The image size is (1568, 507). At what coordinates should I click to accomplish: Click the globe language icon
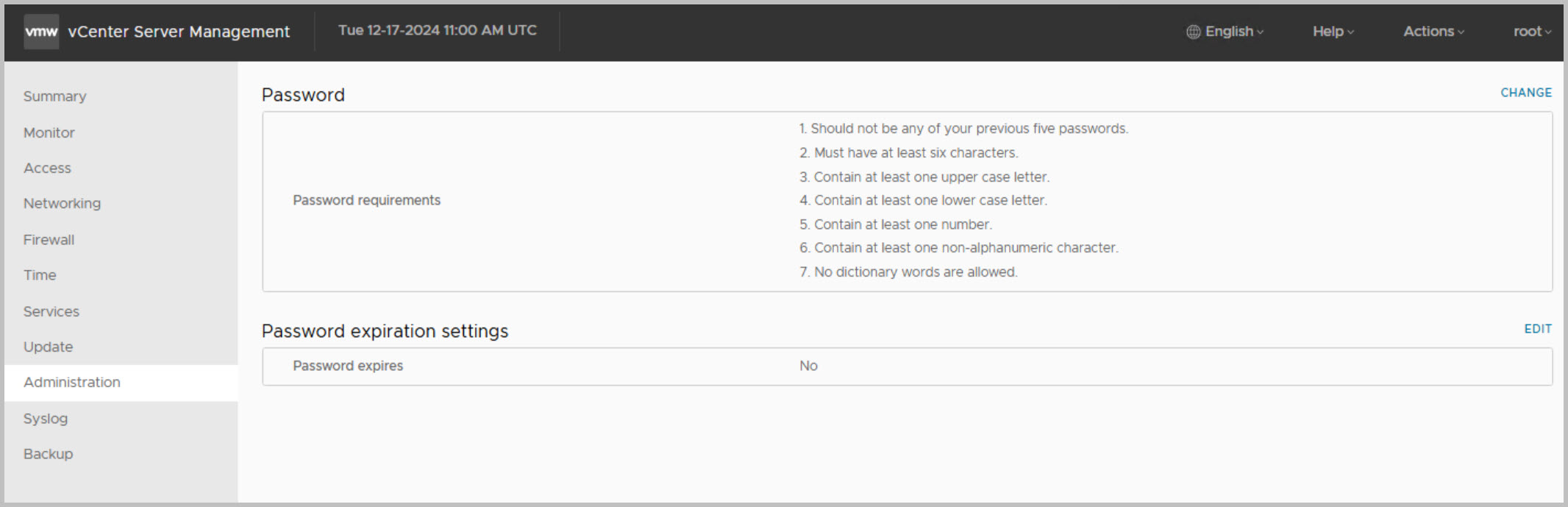[1193, 32]
